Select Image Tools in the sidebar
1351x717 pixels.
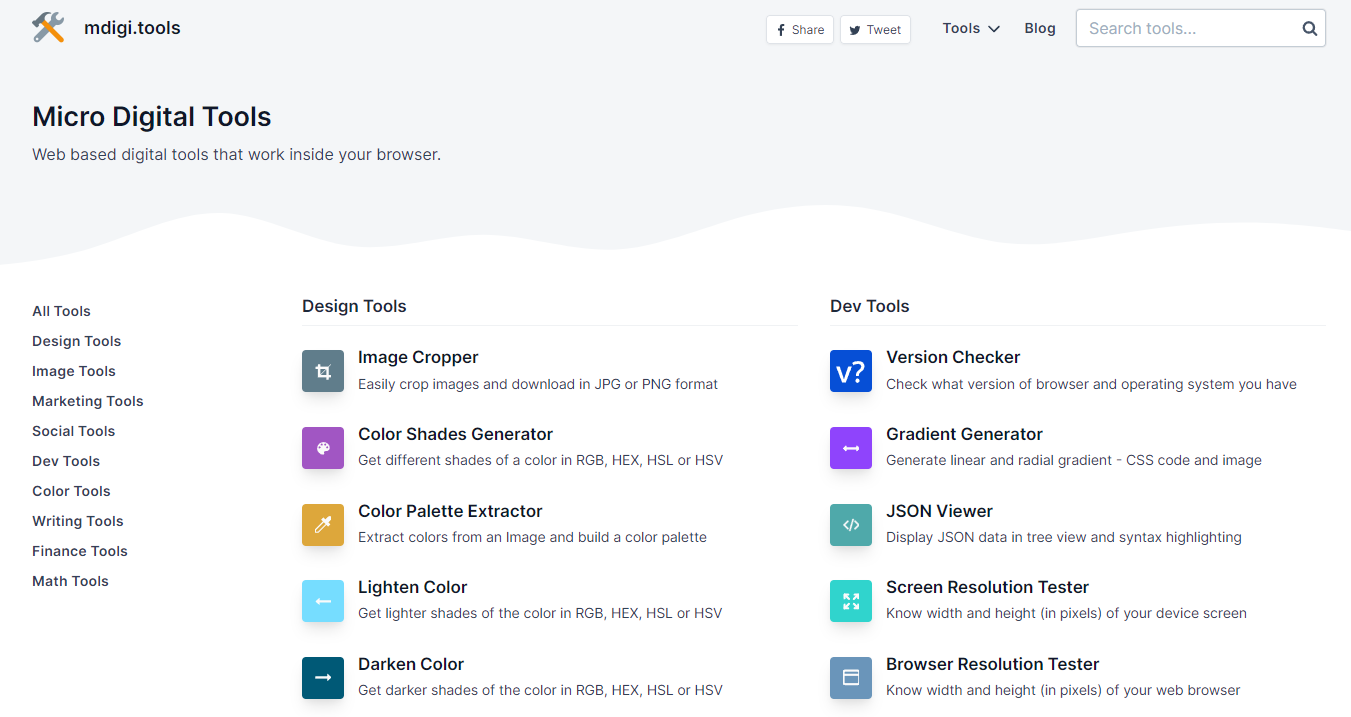tap(74, 371)
